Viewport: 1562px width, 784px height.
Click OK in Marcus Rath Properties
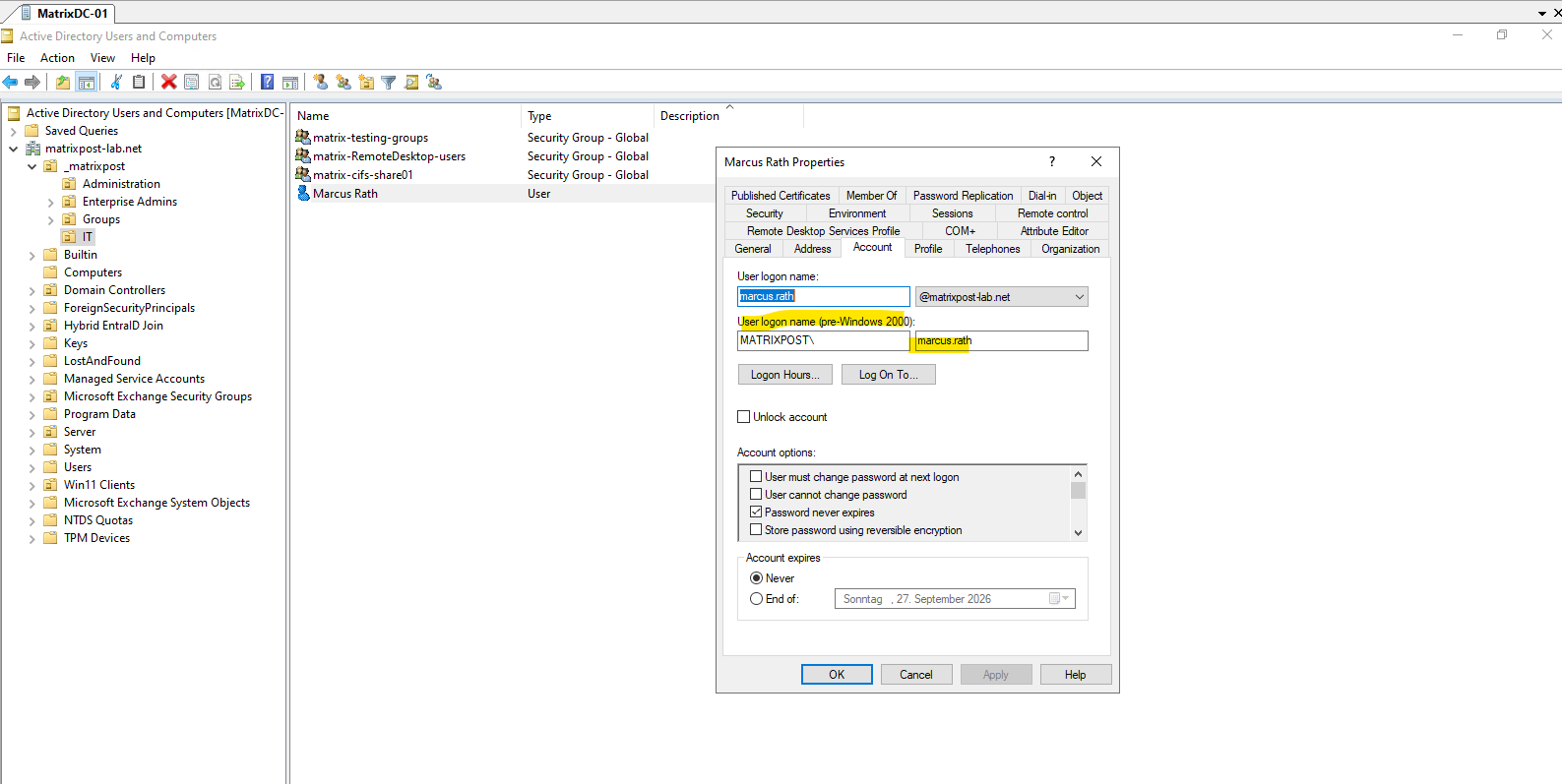coord(837,675)
